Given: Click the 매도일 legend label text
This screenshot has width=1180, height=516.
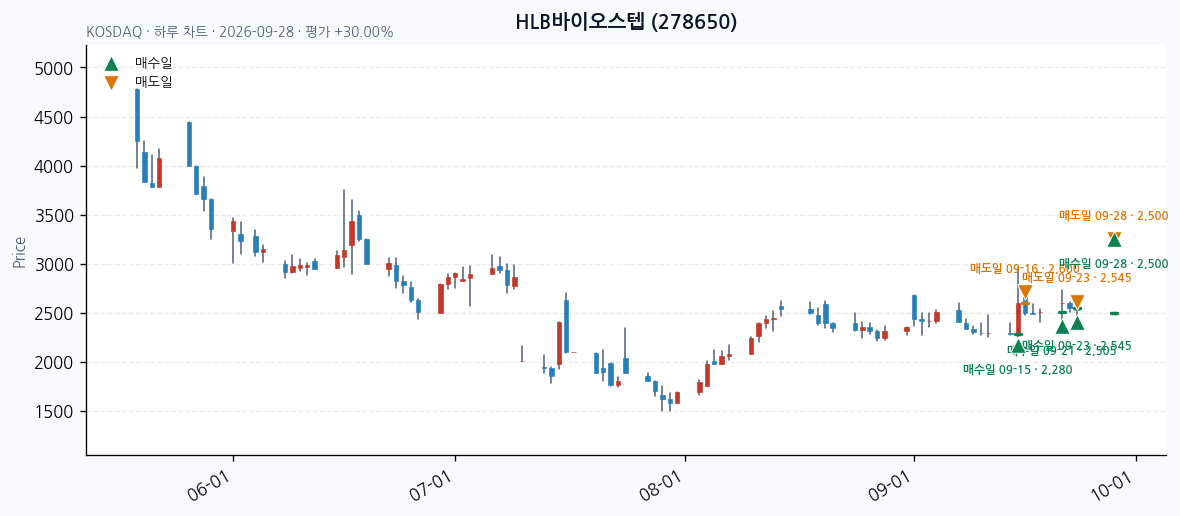Looking at the screenshot, I should click(154, 82).
